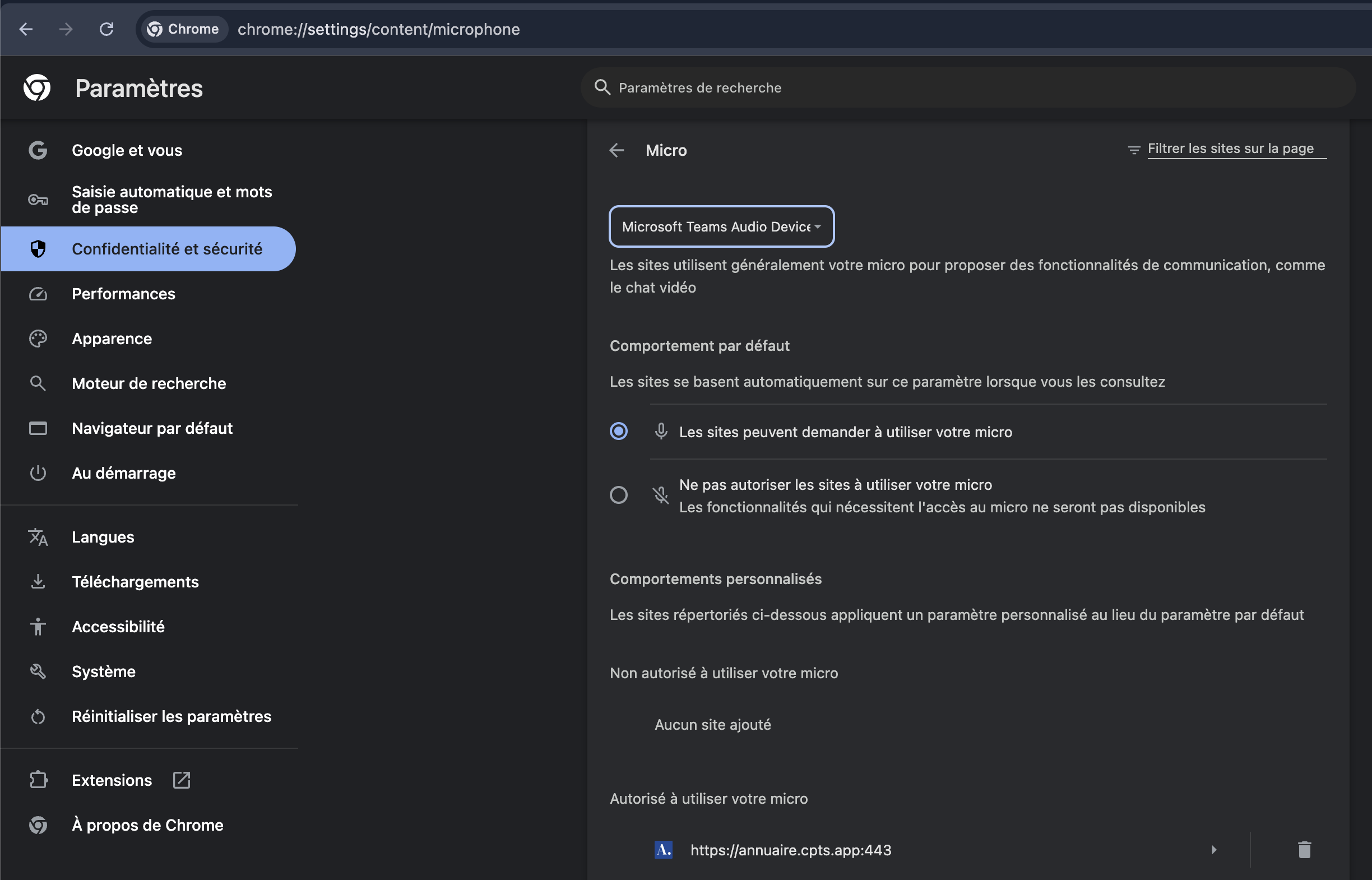Select "Les sites peuvent demander" radio option
1372x880 pixels.
coord(619,431)
